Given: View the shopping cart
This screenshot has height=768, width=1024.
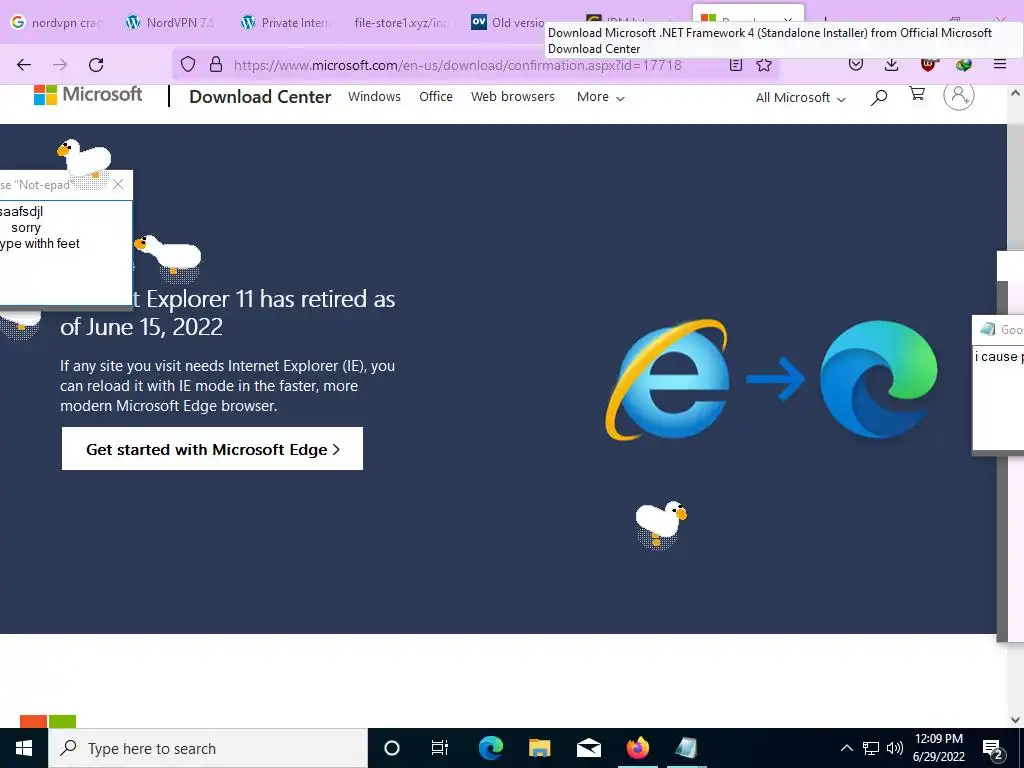Looking at the screenshot, I should pos(918,95).
